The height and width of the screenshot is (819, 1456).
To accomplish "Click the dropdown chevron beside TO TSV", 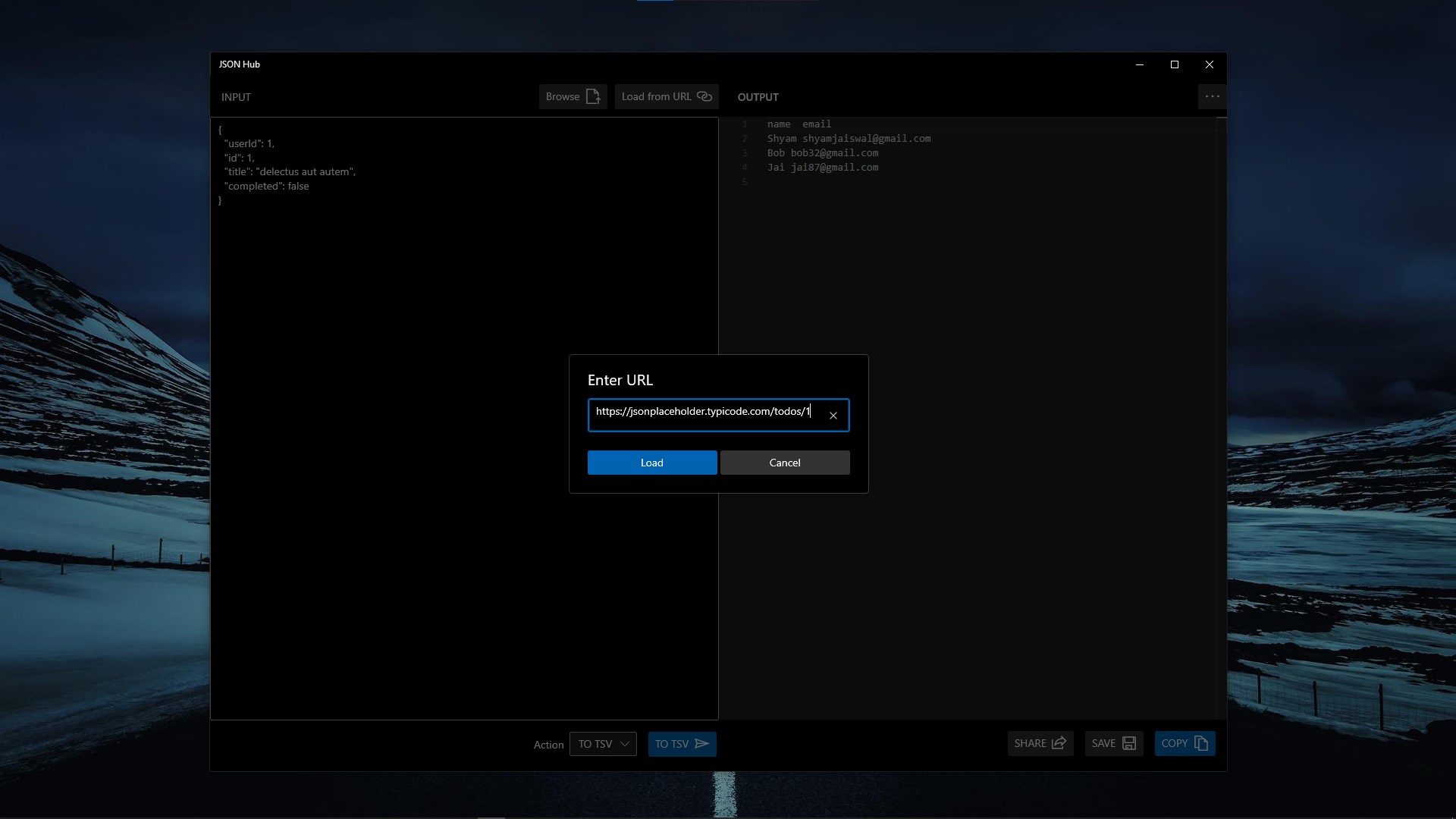I will [x=625, y=744].
